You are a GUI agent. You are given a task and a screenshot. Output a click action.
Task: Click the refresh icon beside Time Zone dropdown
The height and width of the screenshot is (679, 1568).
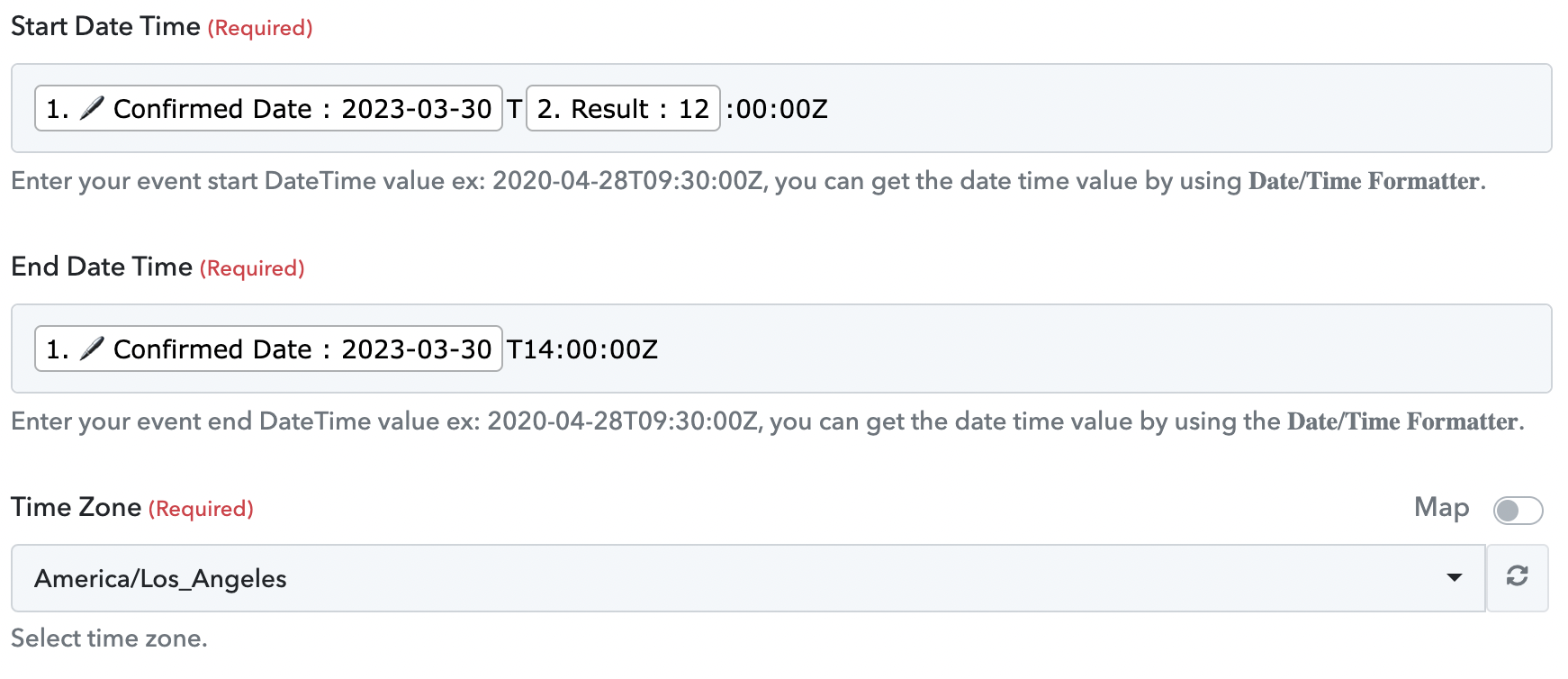click(1517, 577)
